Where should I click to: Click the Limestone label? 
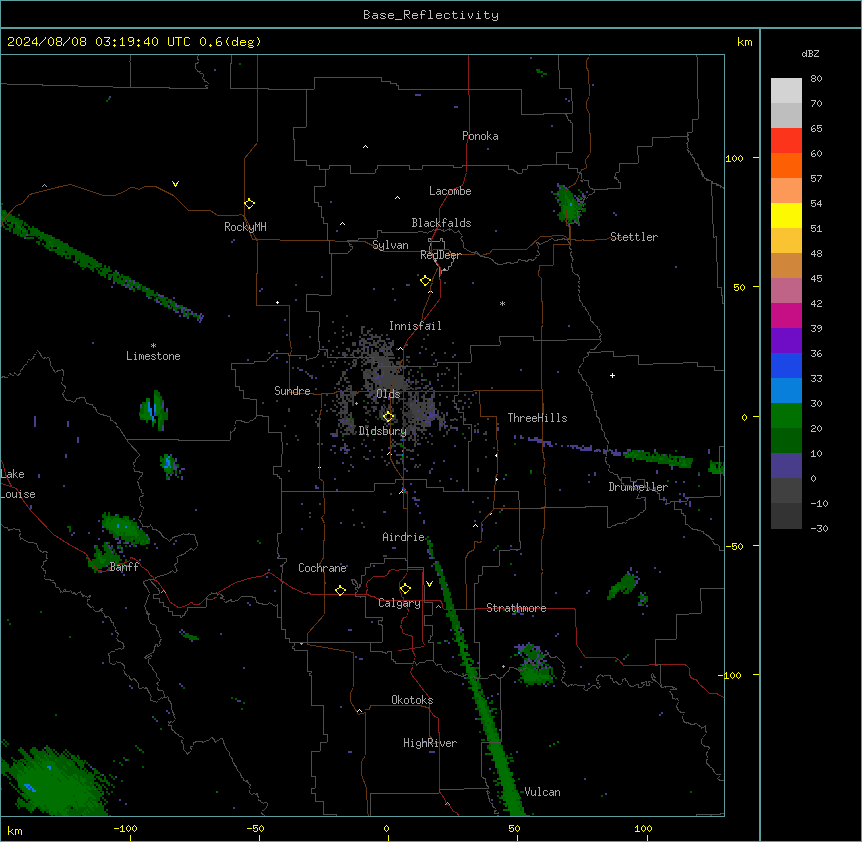(153, 356)
